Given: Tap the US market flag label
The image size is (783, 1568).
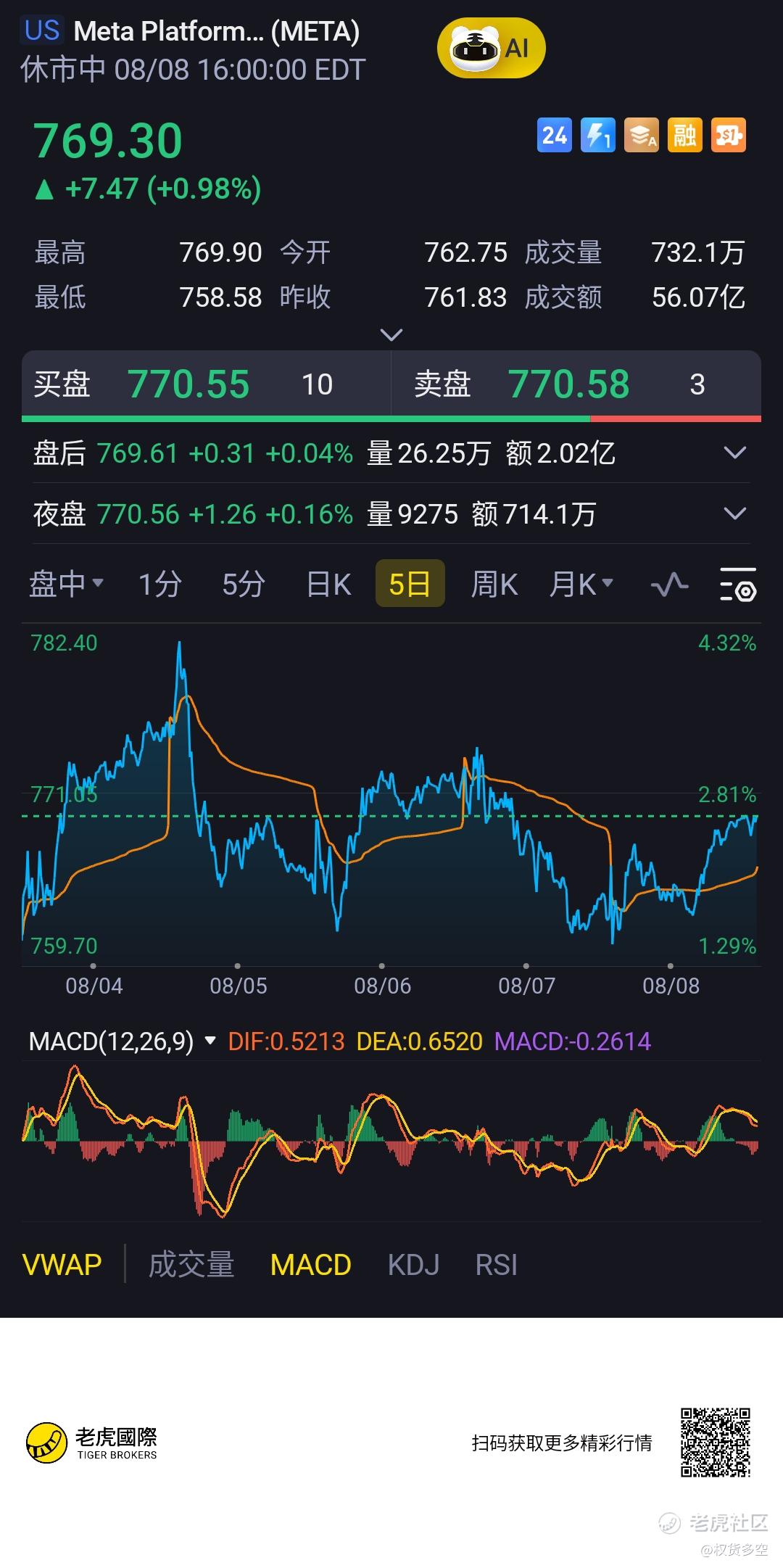Looking at the screenshot, I should click(42, 31).
